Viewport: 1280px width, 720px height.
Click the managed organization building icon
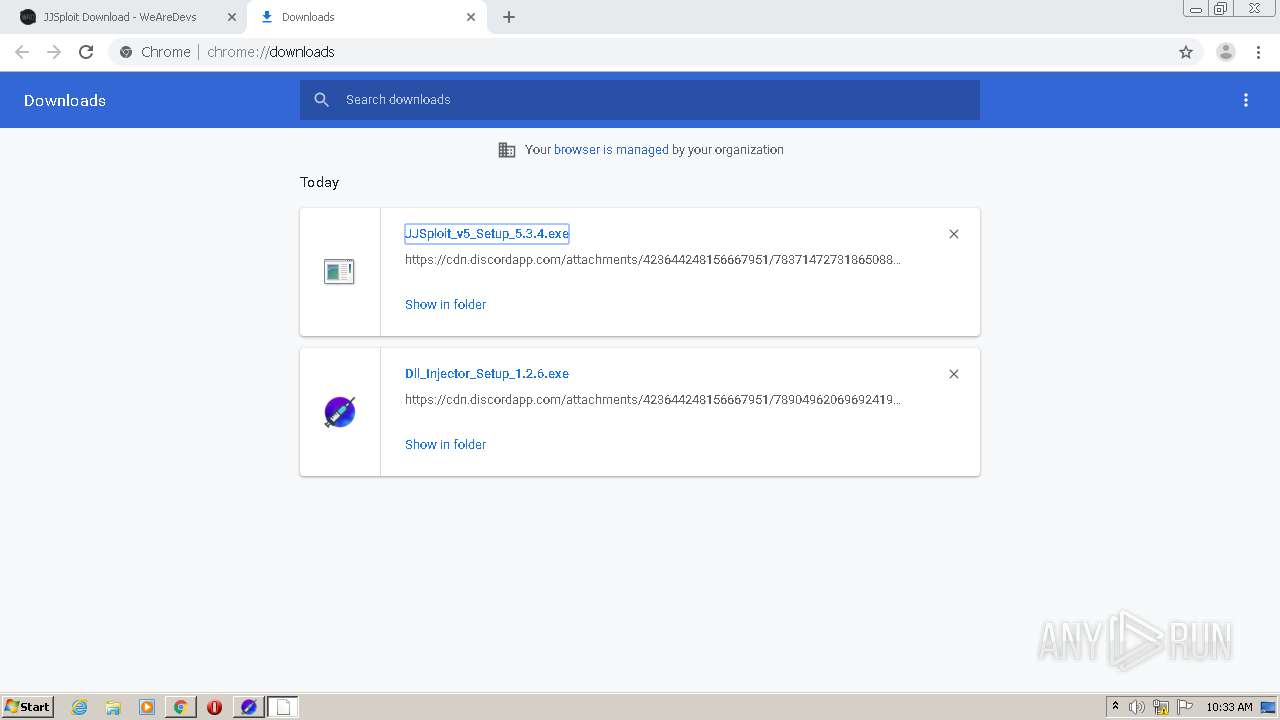(x=507, y=150)
